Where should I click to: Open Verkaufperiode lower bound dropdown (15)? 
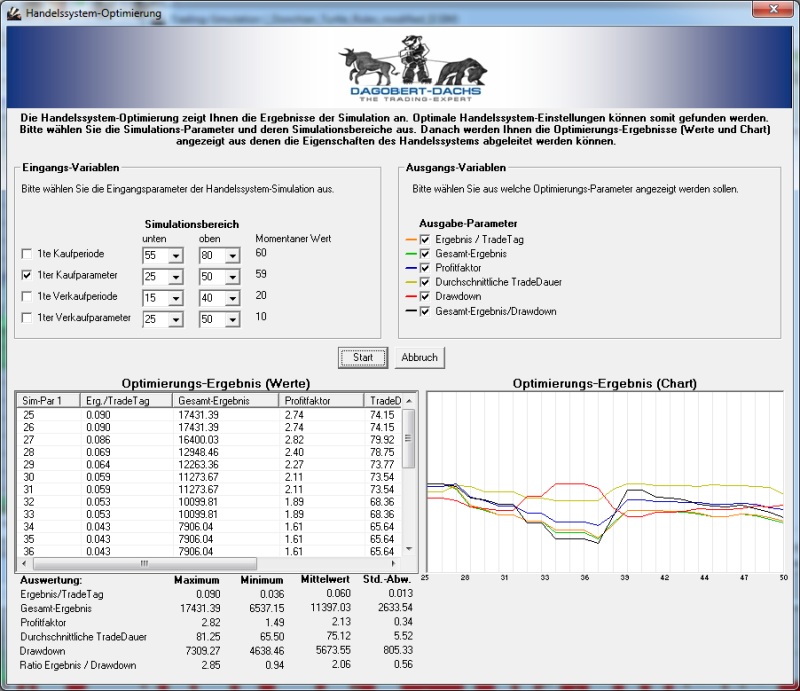176,298
